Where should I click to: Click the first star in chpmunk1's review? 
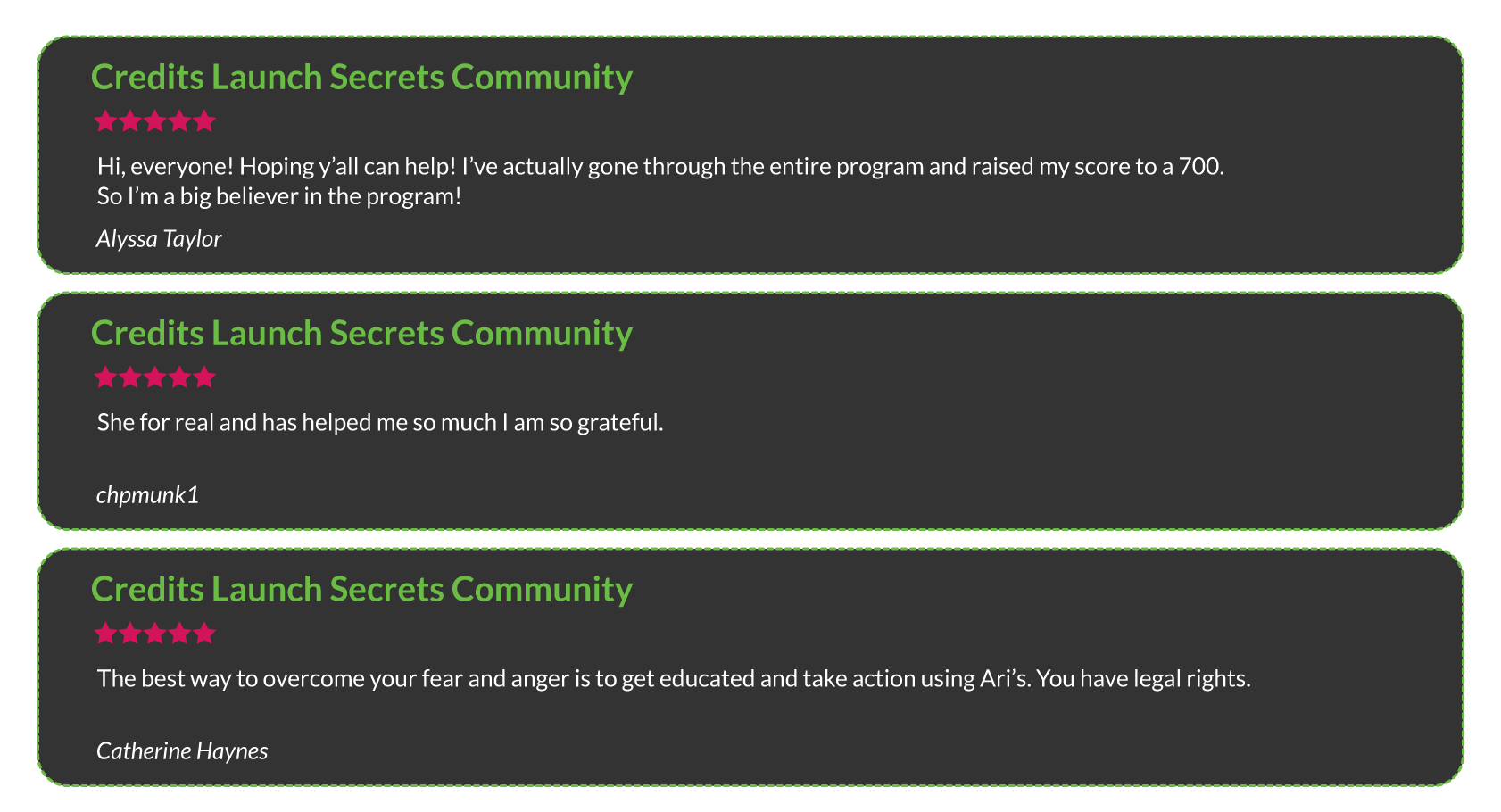pyautogui.click(x=105, y=377)
